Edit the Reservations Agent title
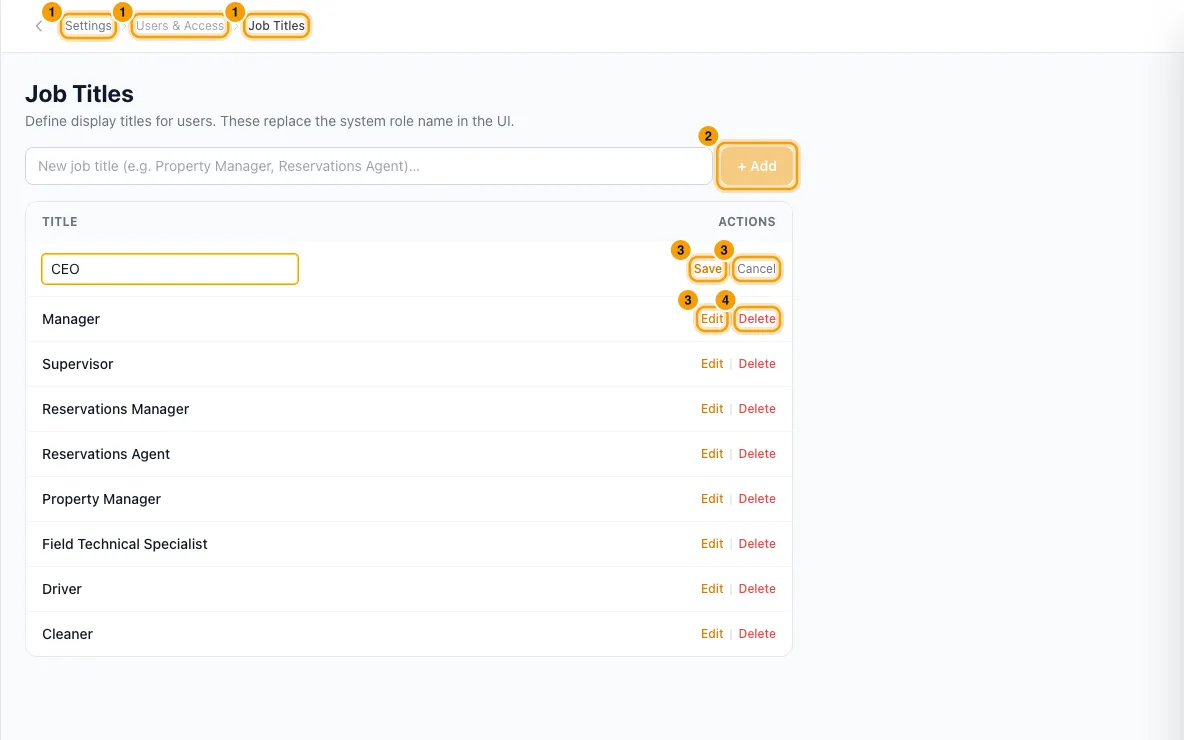Screen dimensions: 1184x740 pyautogui.click(x=712, y=454)
